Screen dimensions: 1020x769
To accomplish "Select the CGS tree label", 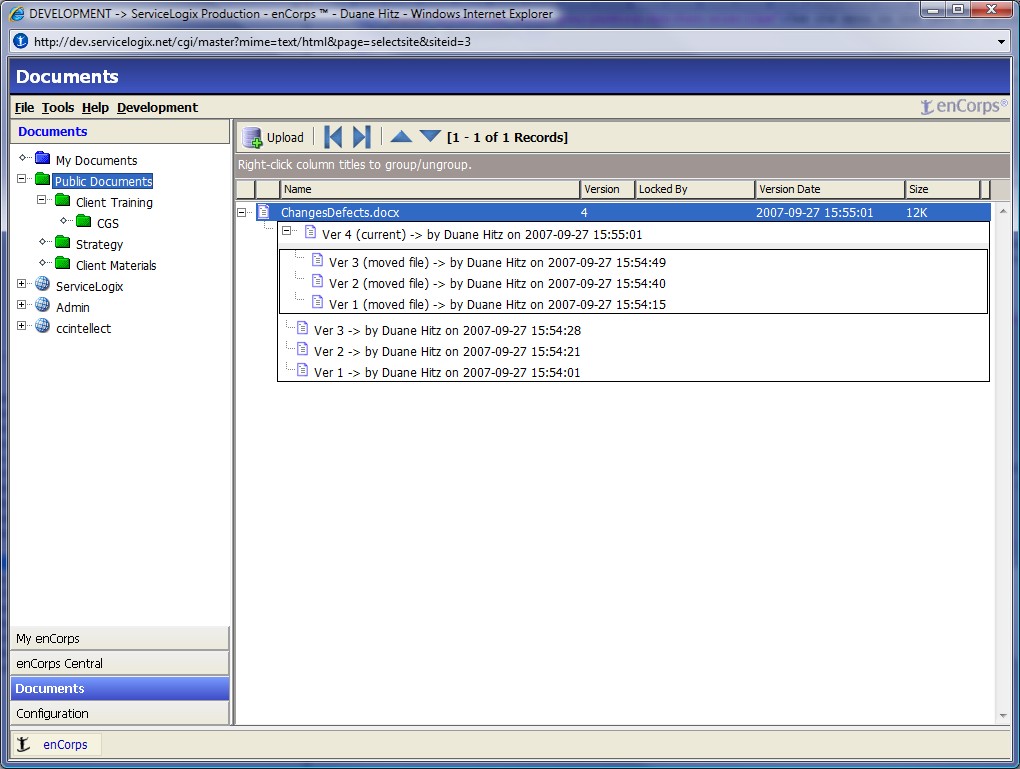I will tap(108, 223).
